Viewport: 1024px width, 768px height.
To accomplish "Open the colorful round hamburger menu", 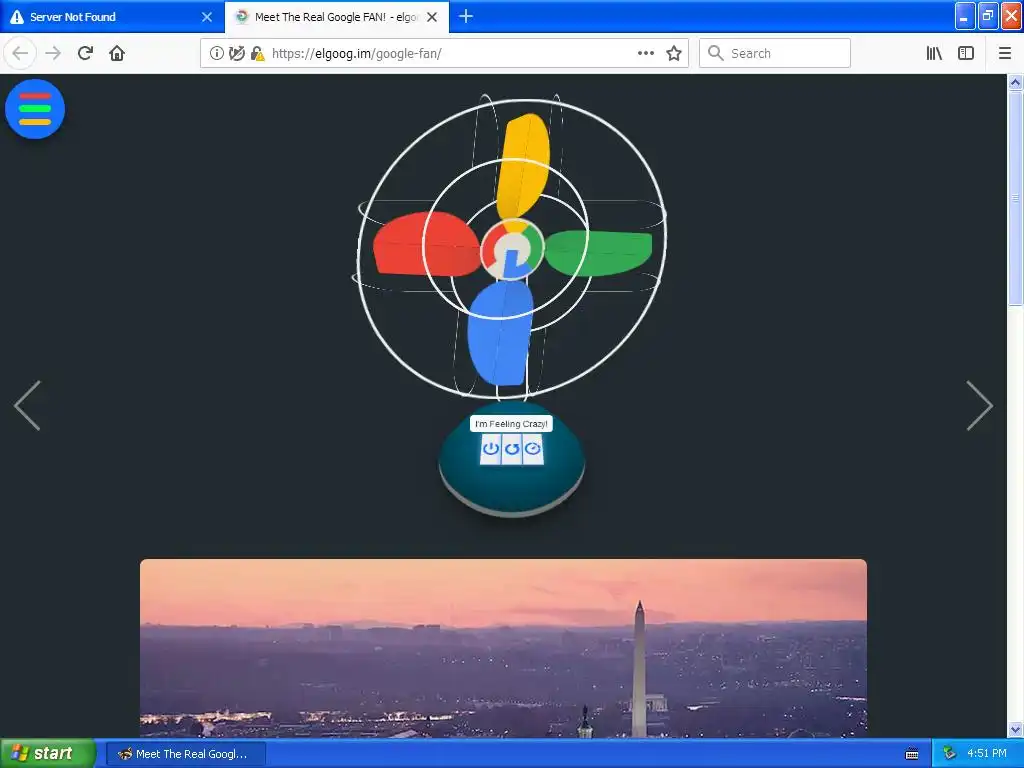I will point(35,109).
